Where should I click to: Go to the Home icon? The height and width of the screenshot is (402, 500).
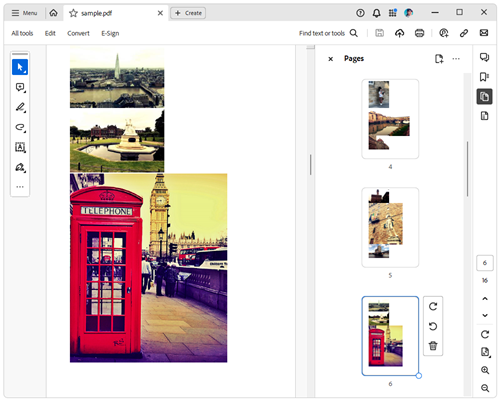coord(53,13)
